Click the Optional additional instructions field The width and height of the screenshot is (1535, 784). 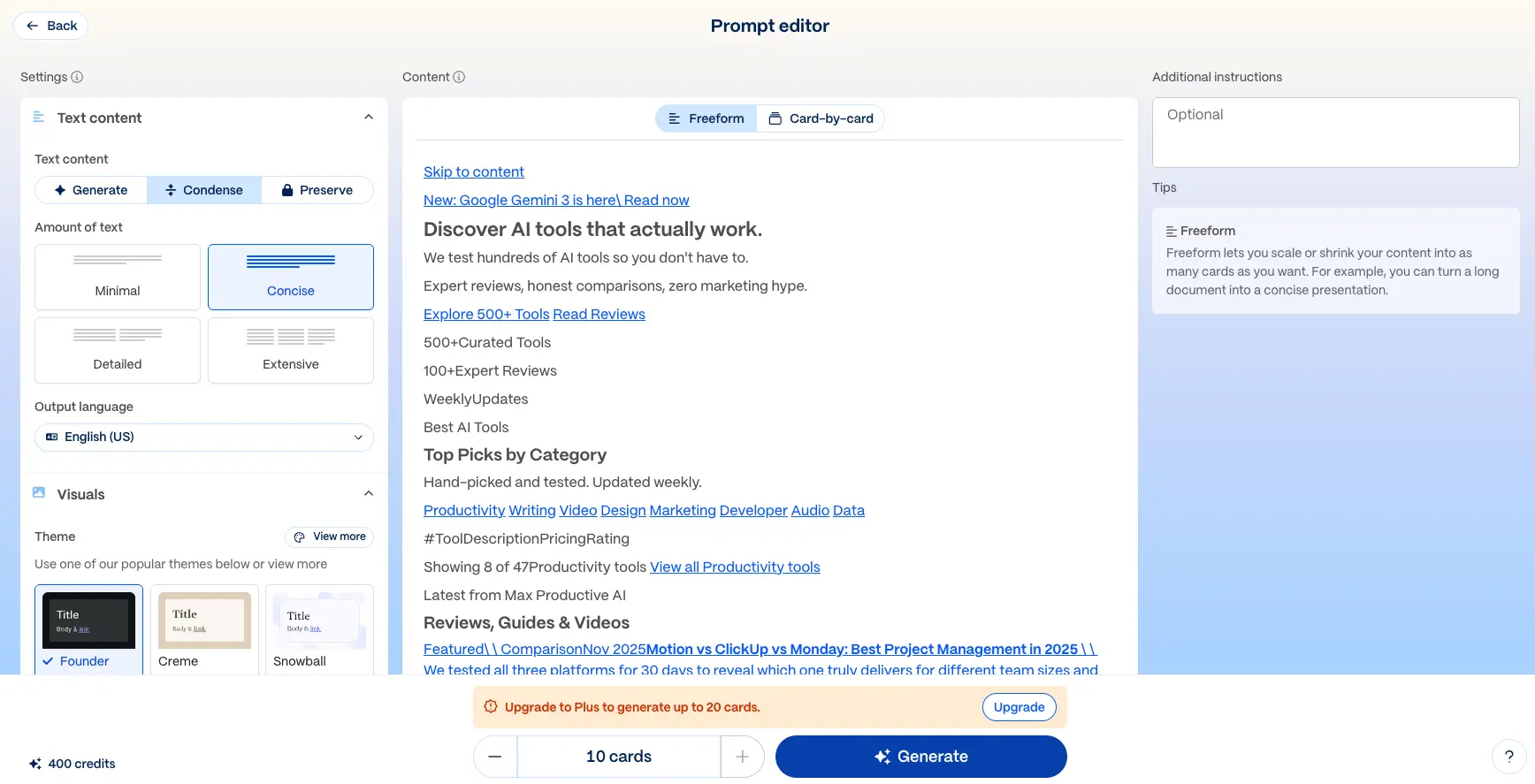coord(1334,131)
